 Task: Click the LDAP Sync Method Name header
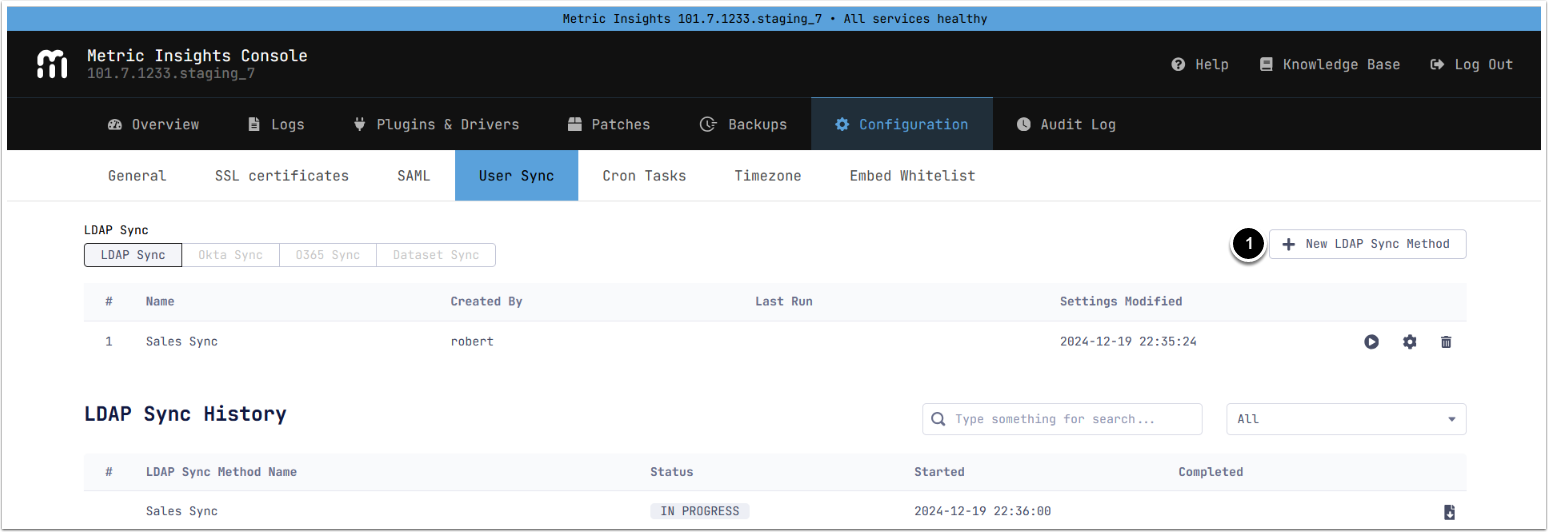point(221,472)
